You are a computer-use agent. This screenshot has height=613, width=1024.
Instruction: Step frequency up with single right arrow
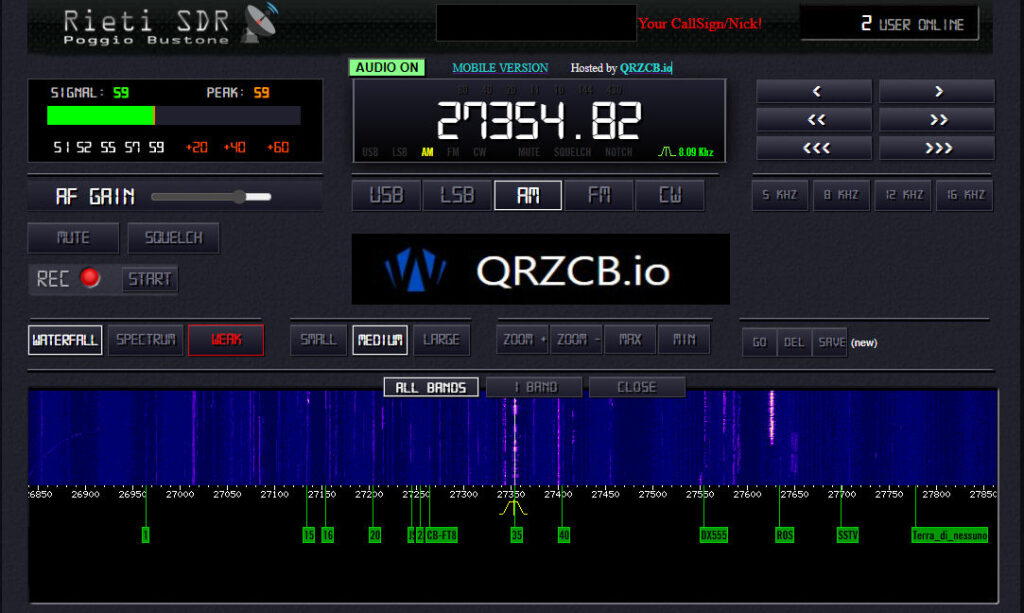pos(936,91)
